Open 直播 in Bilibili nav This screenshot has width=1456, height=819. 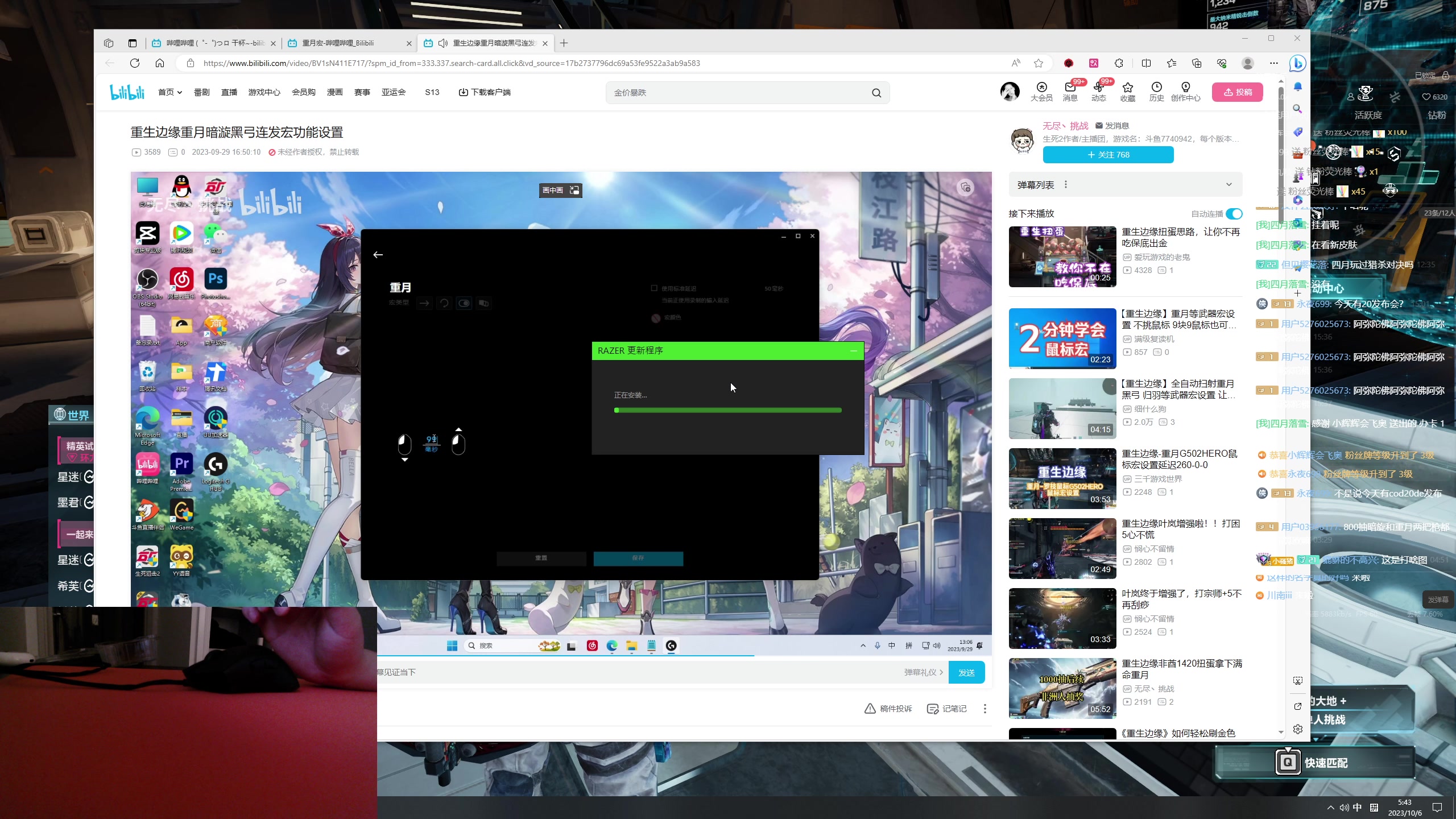(x=229, y=92)
